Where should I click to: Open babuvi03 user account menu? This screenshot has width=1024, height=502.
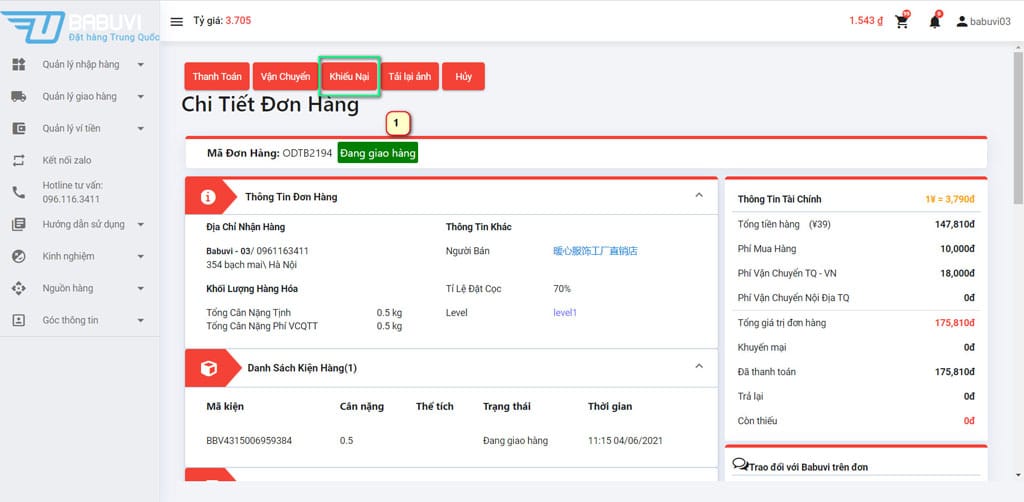pyautogui.click(x=984, y=22)
